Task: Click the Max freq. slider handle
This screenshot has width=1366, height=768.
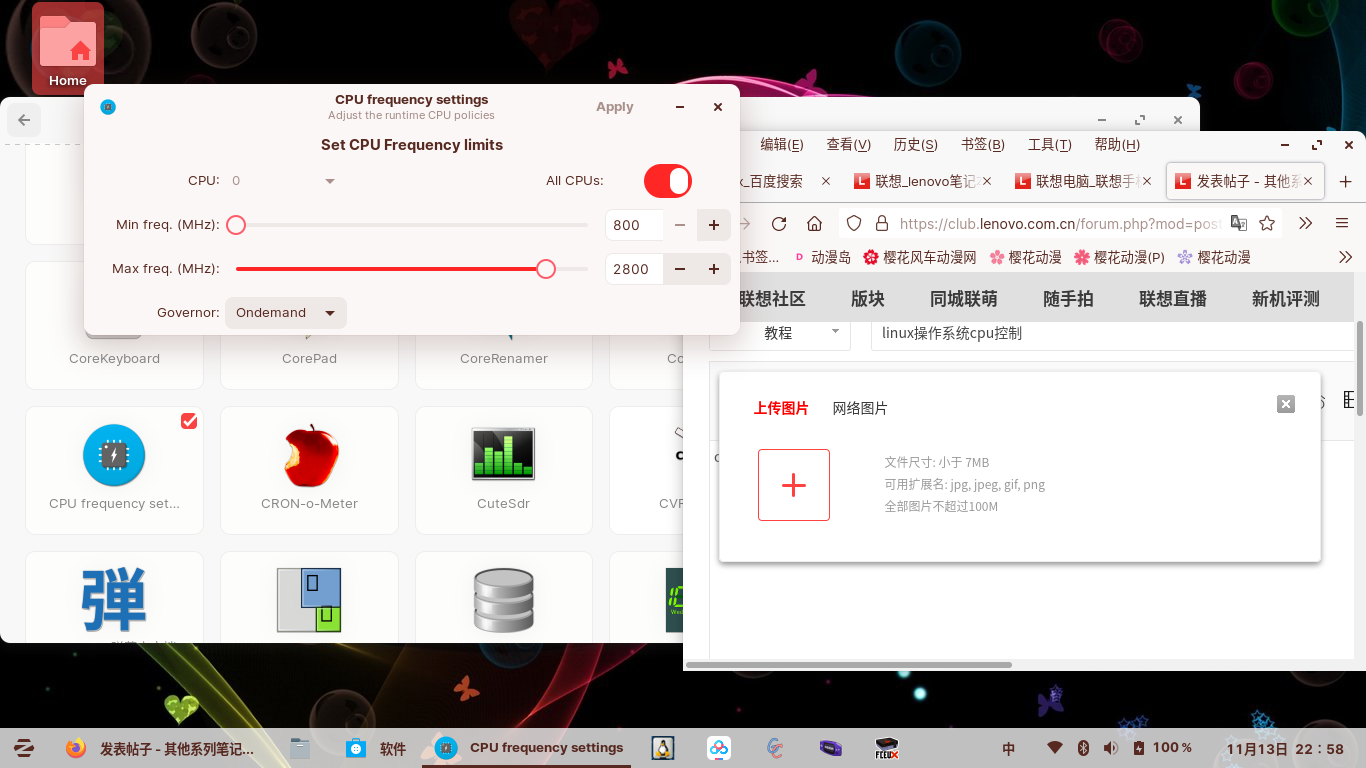Action: (x=546, y=269)
